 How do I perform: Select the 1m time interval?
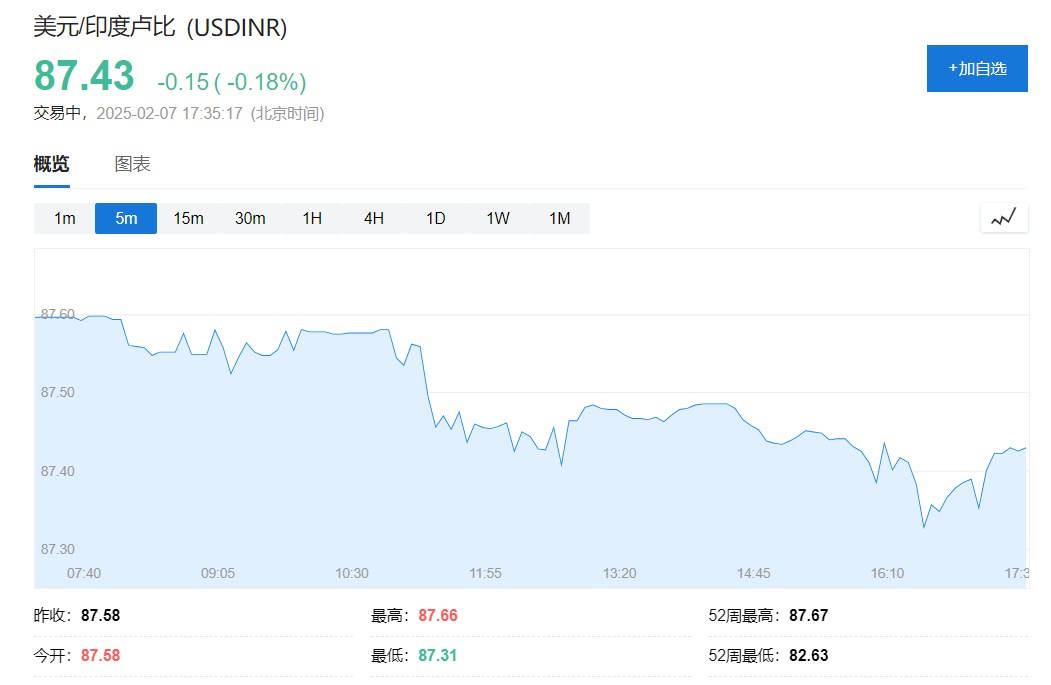pos(65,218)
